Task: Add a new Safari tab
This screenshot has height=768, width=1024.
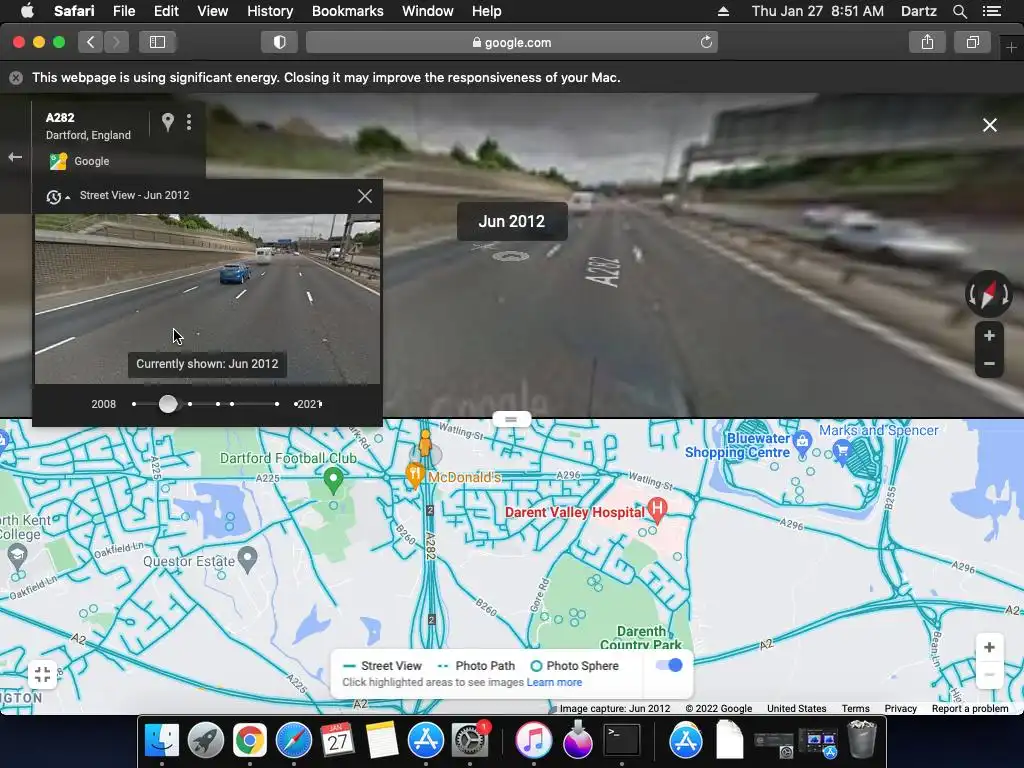Action: point(1011,47)
